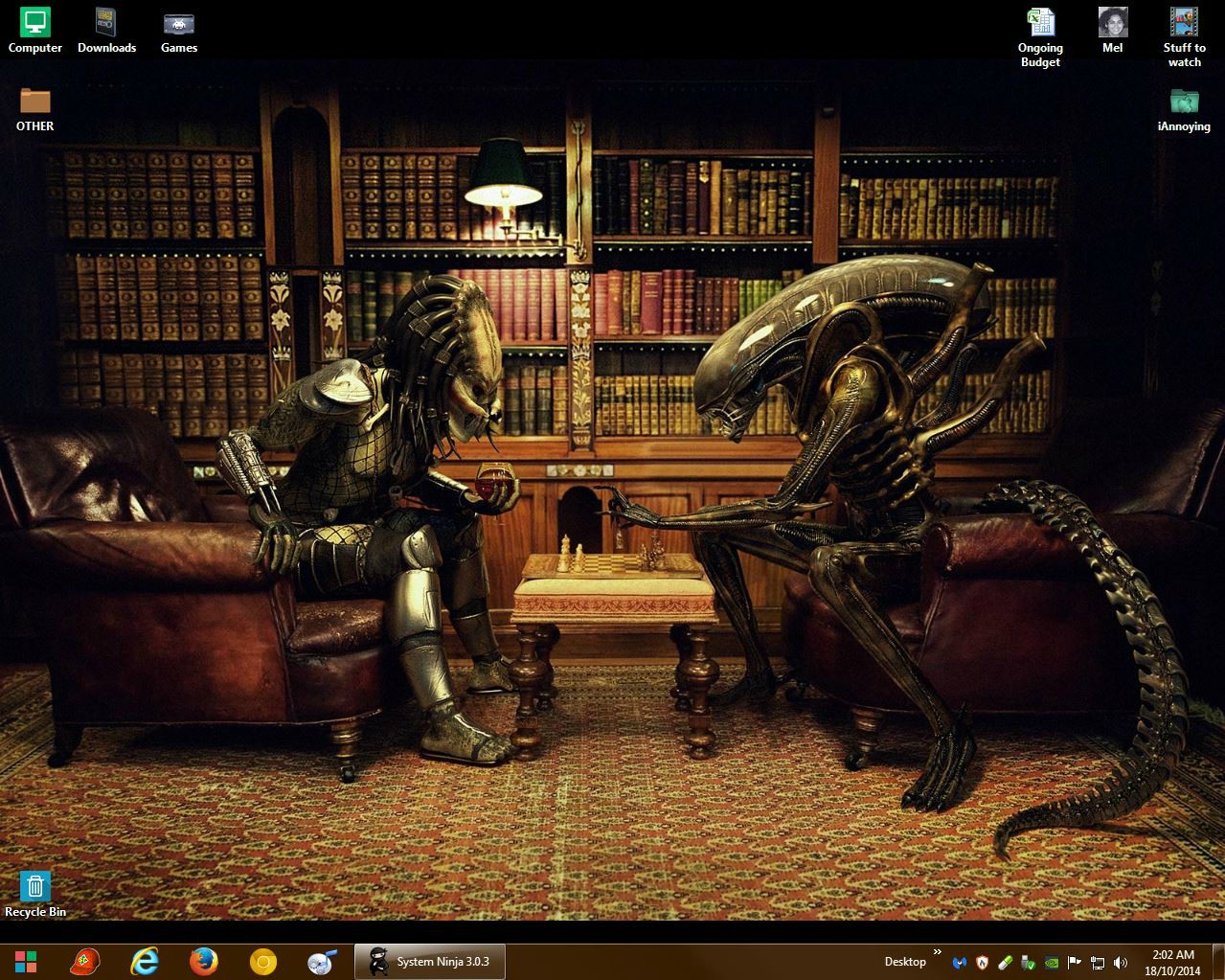Open the Computer desktop icon
Viewport: 1225px width, 980px height.
coord(35,31)
